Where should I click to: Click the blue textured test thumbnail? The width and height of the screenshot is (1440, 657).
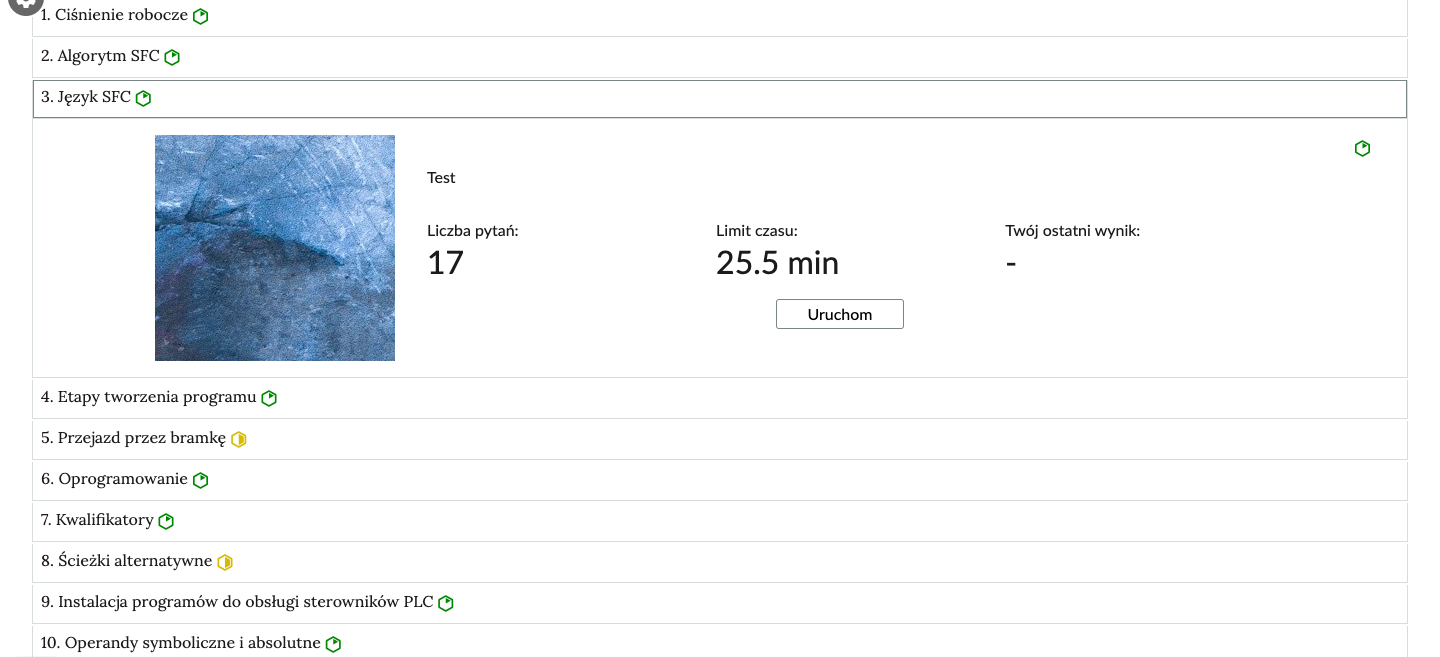point(275,248)
